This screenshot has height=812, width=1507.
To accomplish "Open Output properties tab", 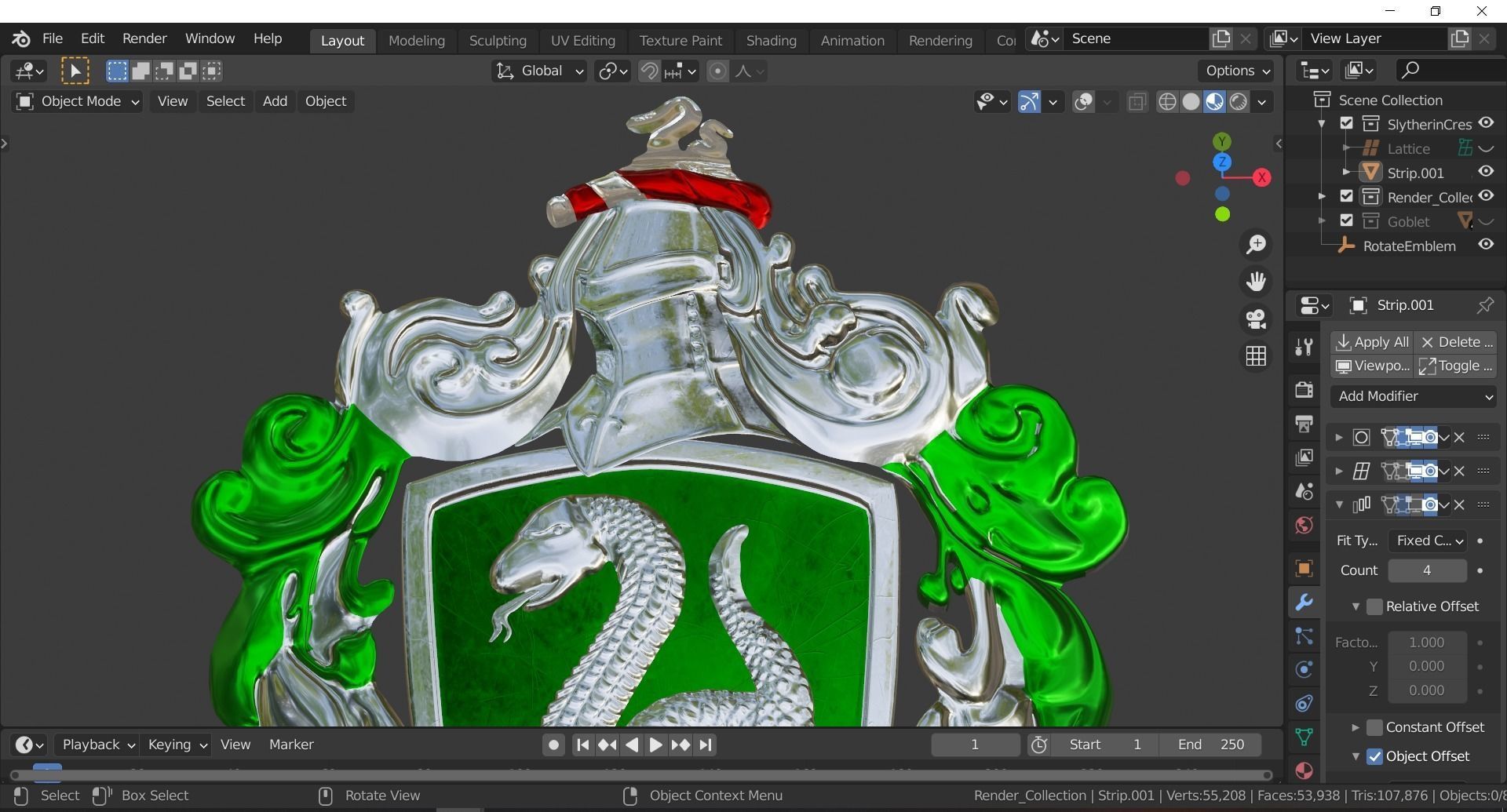I will coord(1304,424).
